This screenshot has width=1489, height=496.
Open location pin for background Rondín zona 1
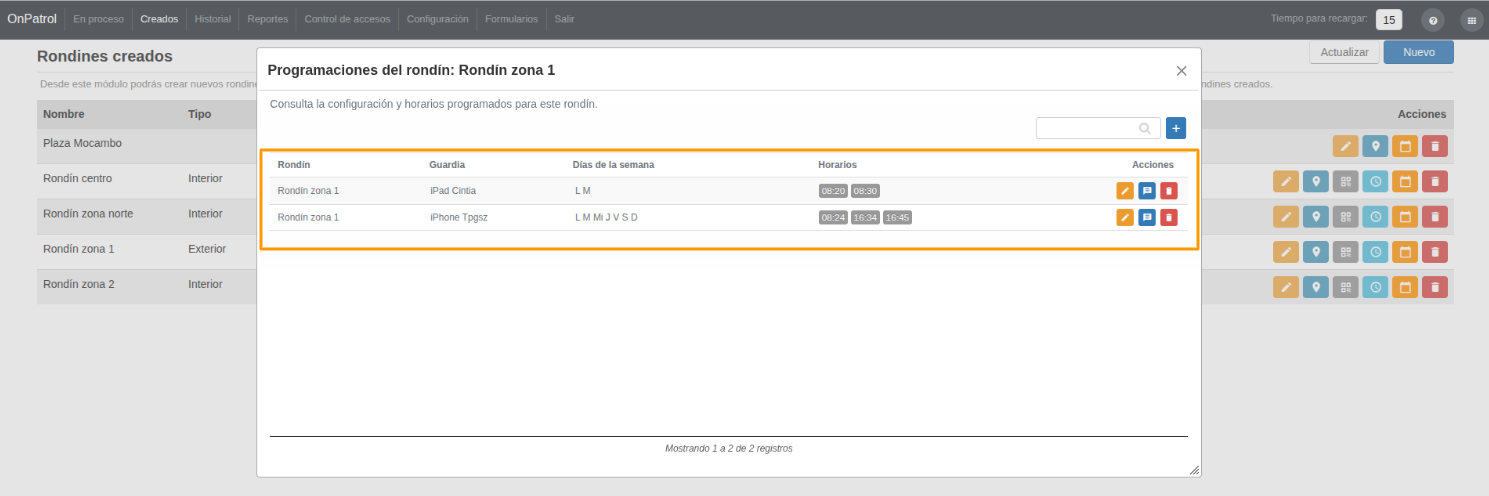pos(1316,251)
